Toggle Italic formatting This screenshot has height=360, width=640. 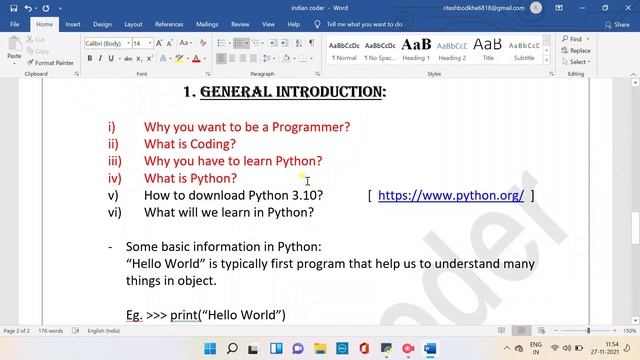pyautogui.click(x=100, y=58)
